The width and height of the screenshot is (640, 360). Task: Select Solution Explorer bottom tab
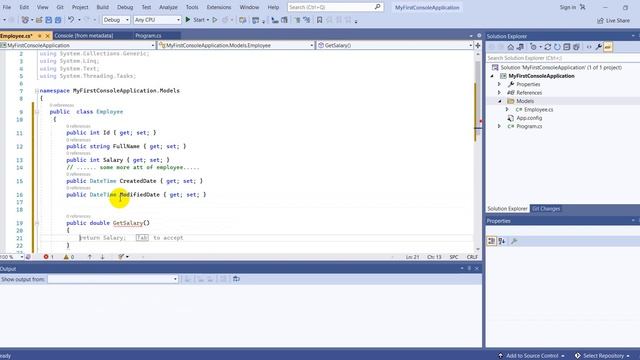tap(507, 209)
